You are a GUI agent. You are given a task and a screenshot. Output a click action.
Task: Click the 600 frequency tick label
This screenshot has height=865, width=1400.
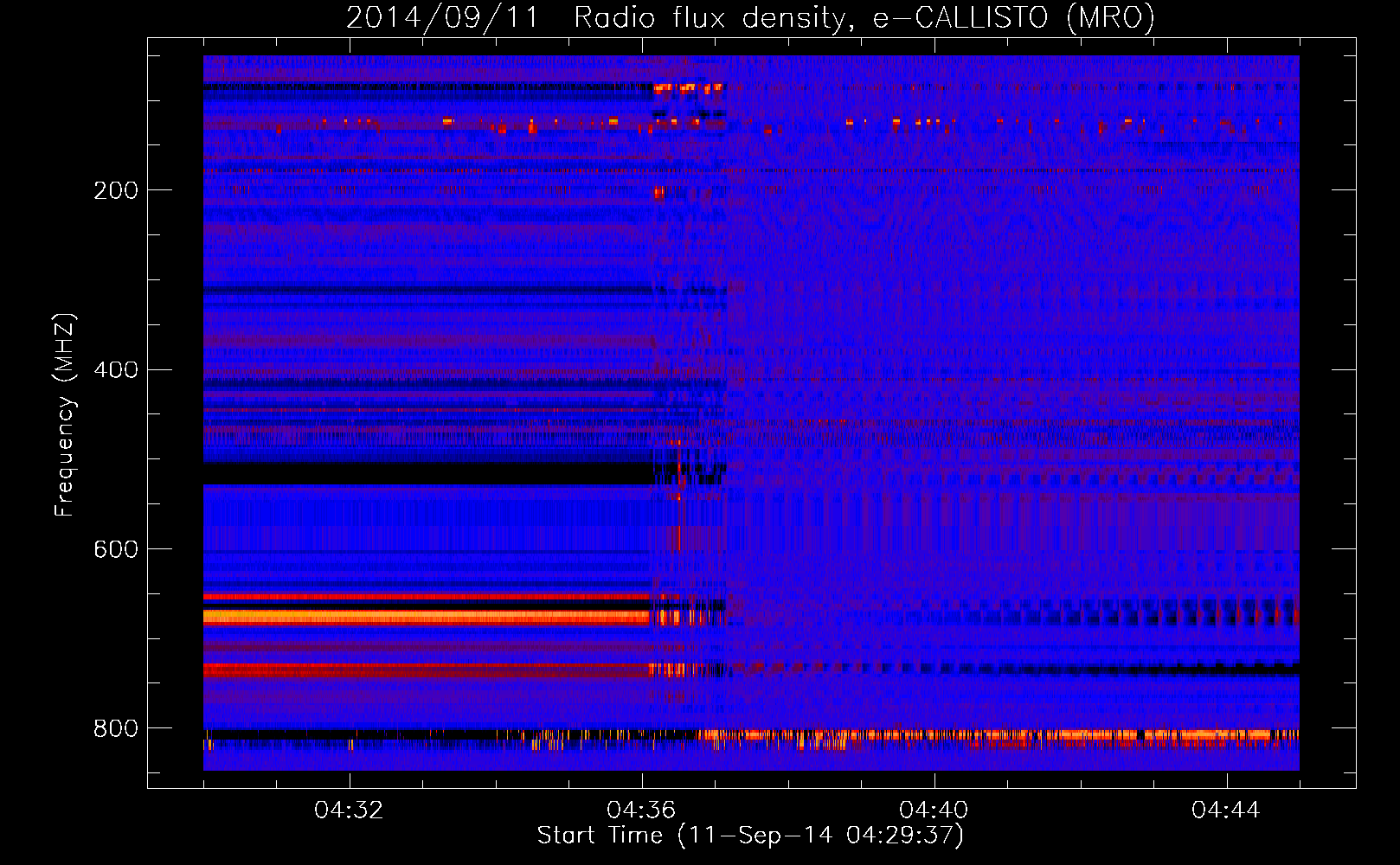pos(116,549)
